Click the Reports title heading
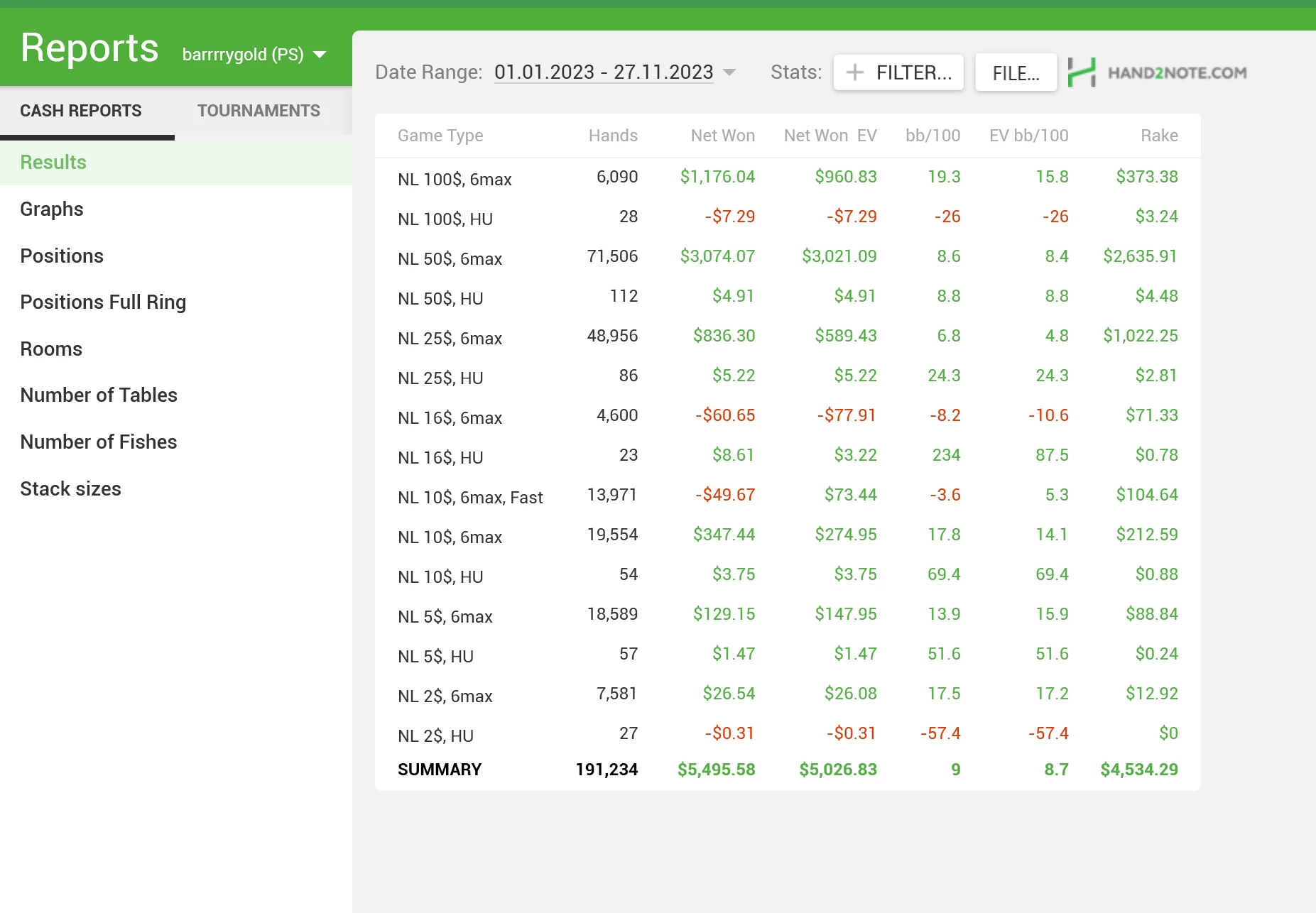The width and height of the screenshot is (1316, 913). pos(89,48)
